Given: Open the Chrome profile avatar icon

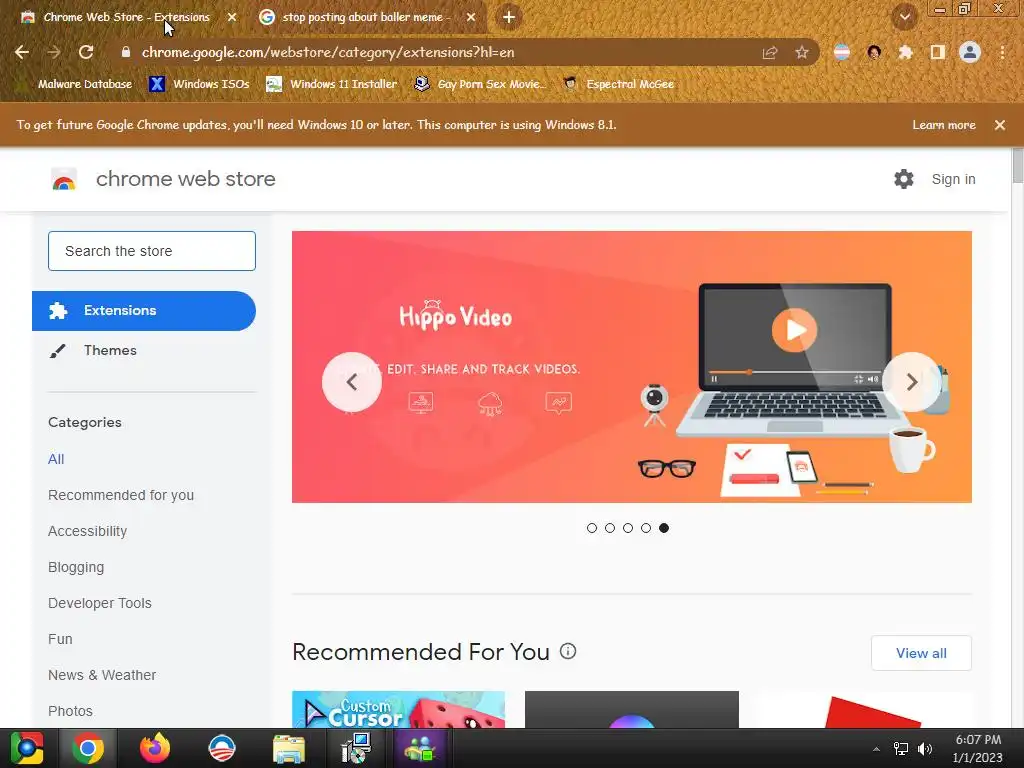Looking at the screenshot, I should pyautogui.click(x=970, y=52).
